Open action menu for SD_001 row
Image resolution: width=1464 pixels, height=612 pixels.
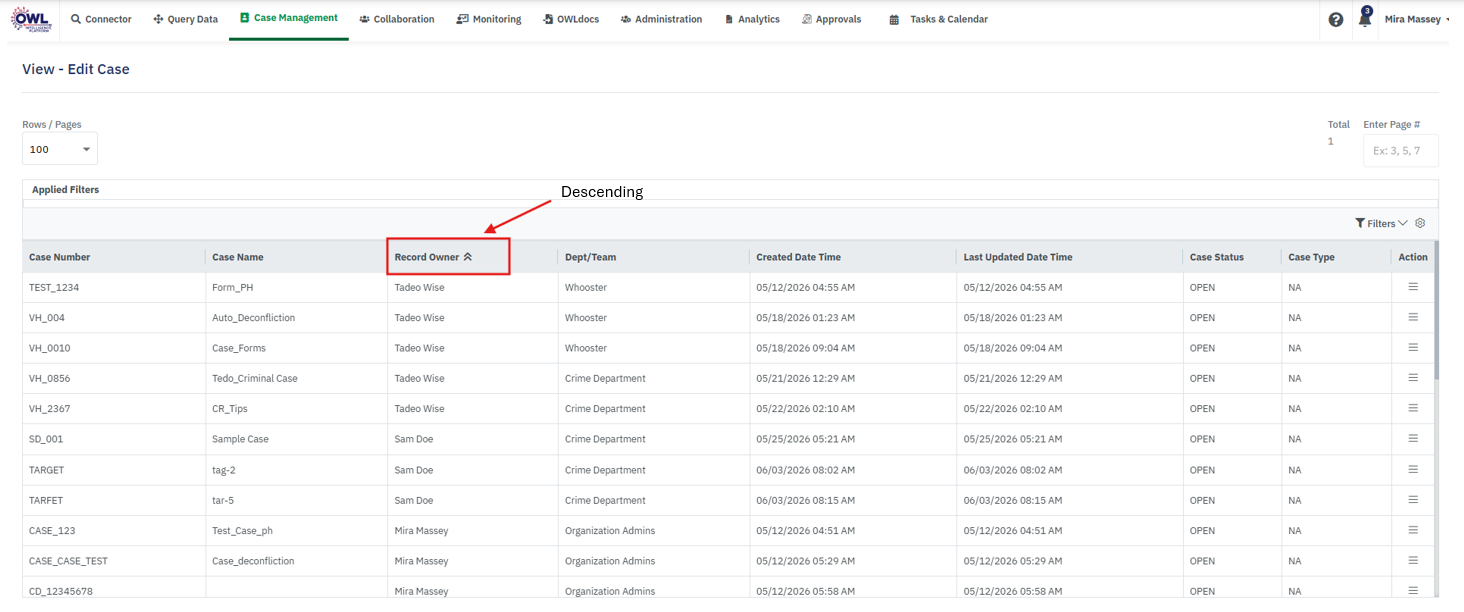coord(1413,438)
